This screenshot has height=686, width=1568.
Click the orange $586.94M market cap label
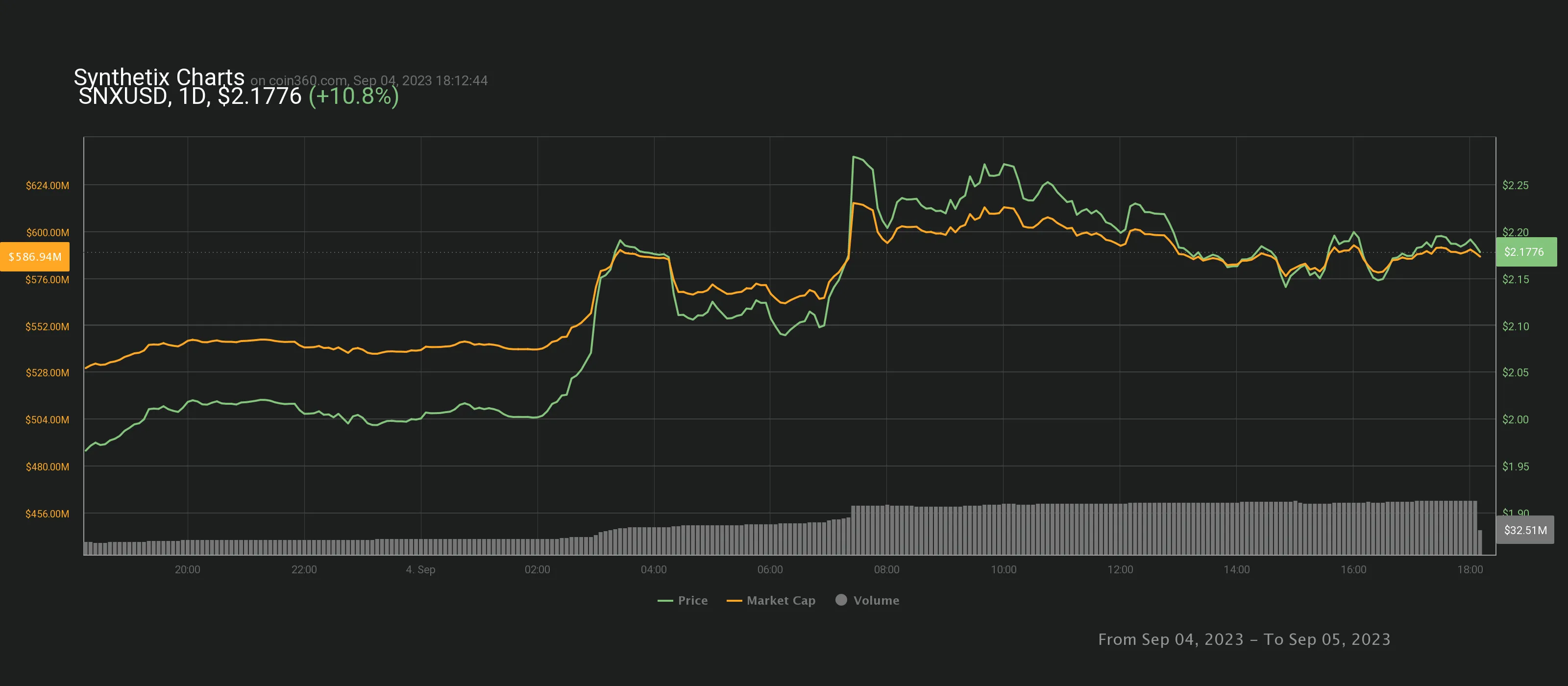[35, 257]
